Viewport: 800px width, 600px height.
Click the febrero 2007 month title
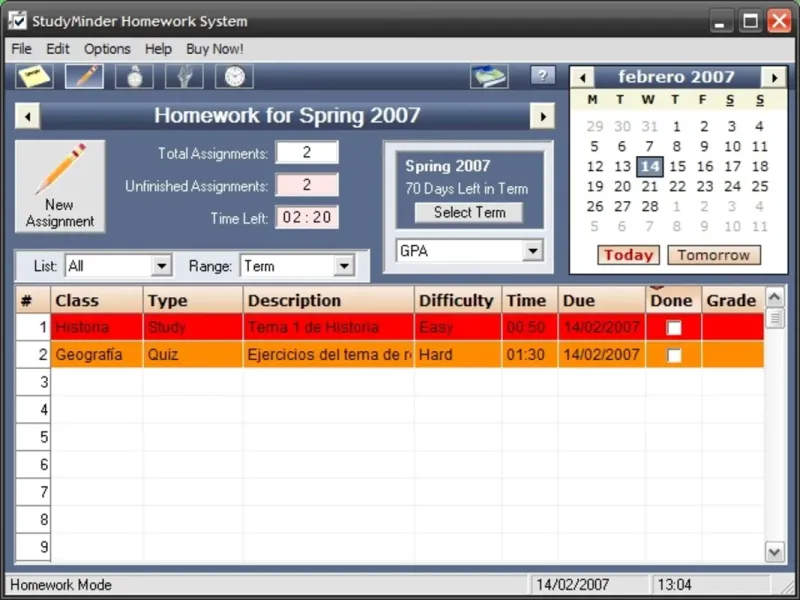click(676, 77)
